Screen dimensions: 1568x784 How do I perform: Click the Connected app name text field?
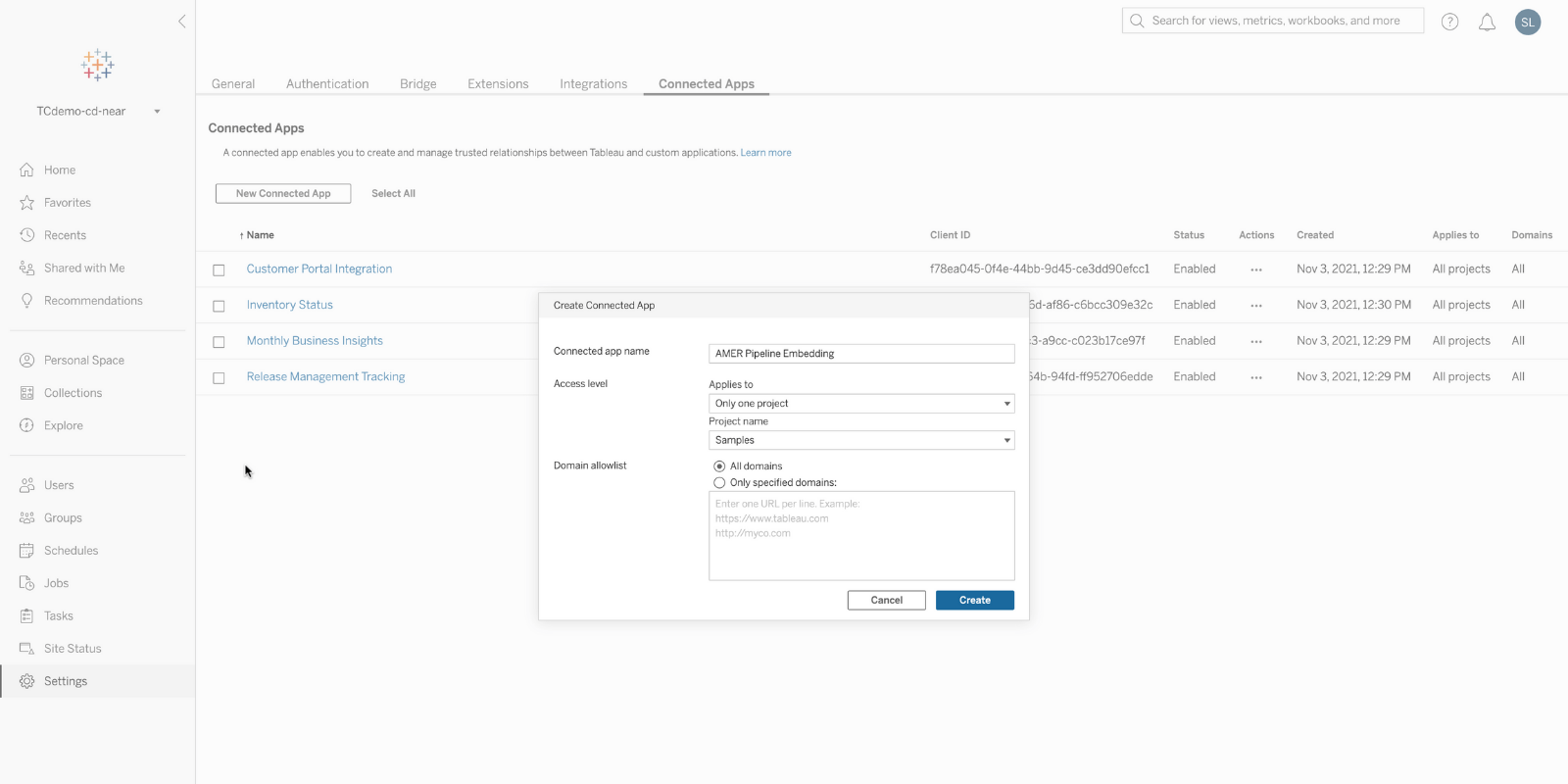tap(860, 354)
